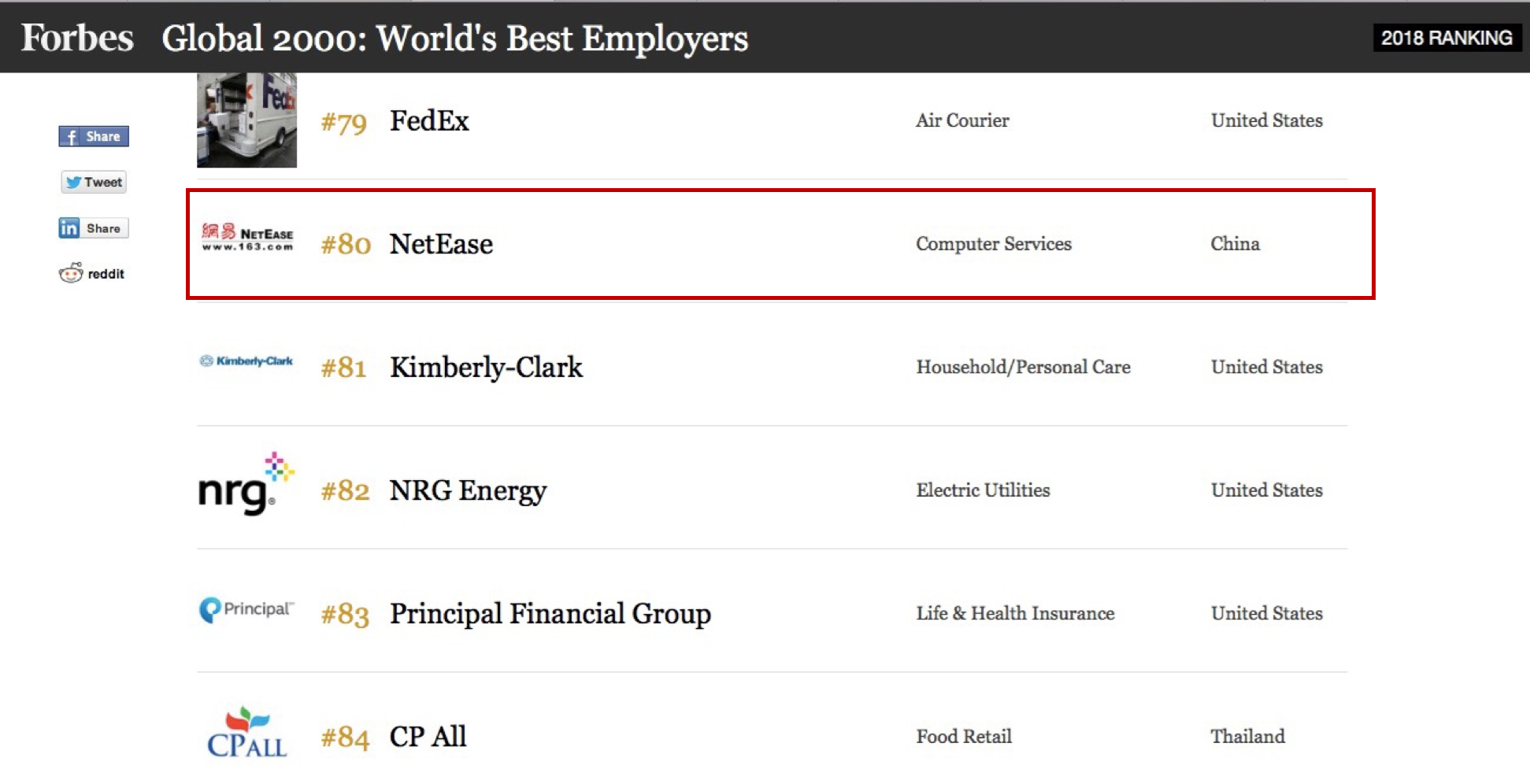Click the NRG logo
The image size is (1530, 784).
pyautogui.click(x=246, y=484)
